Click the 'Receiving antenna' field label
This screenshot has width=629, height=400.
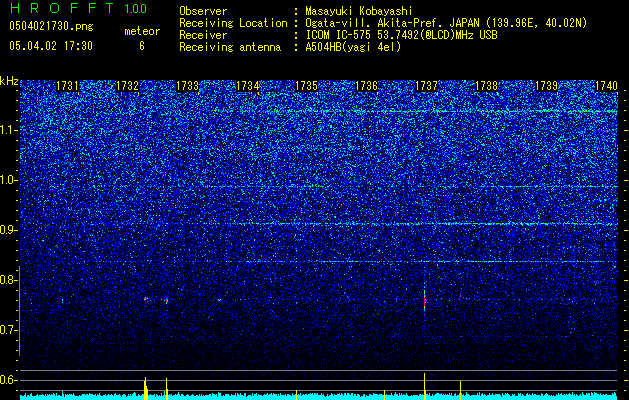pos(230,47)
